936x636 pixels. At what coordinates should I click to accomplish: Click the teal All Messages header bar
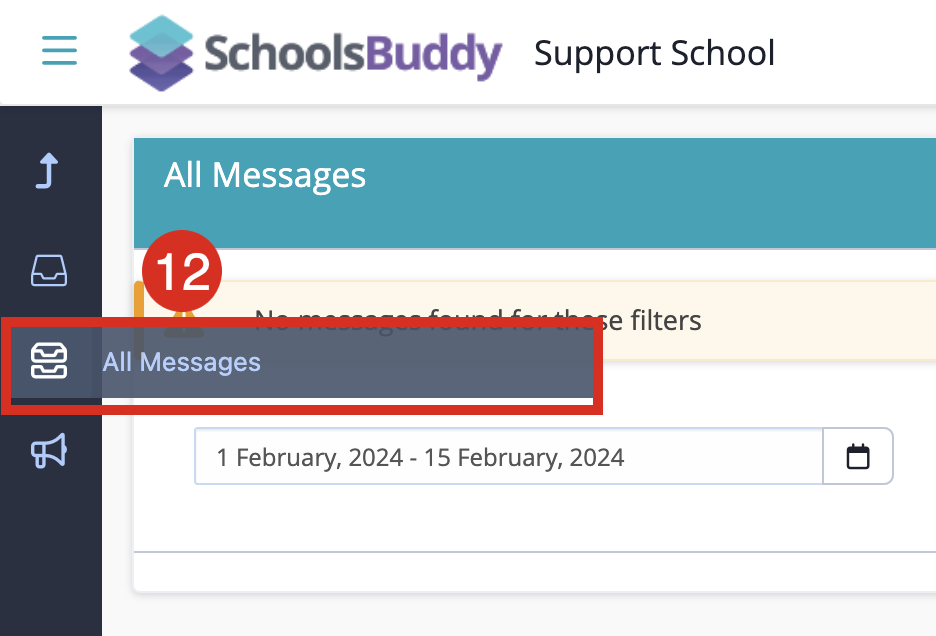coord(650,192)
